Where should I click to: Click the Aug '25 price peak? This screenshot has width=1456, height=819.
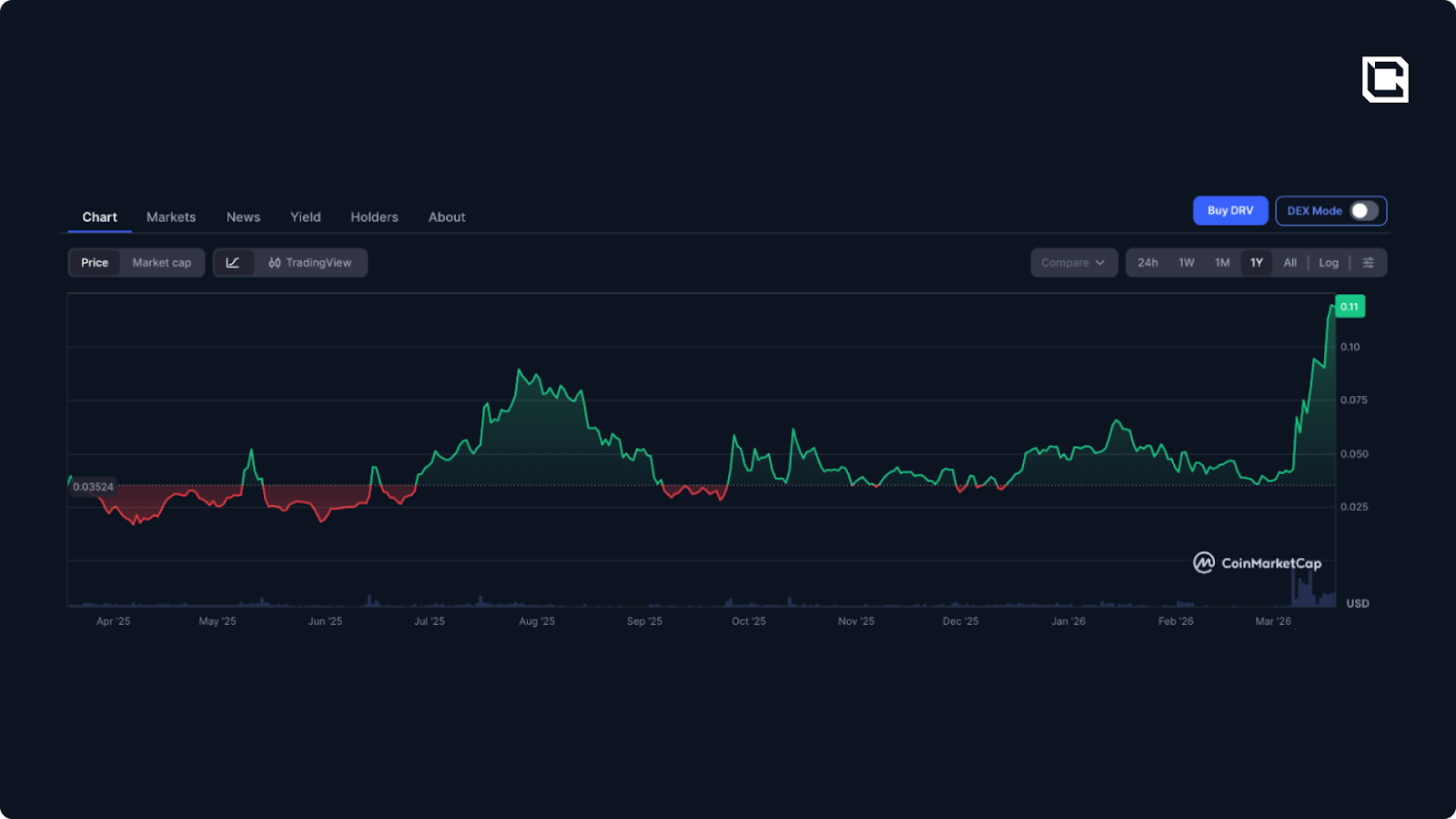click(x=519, y=371)
